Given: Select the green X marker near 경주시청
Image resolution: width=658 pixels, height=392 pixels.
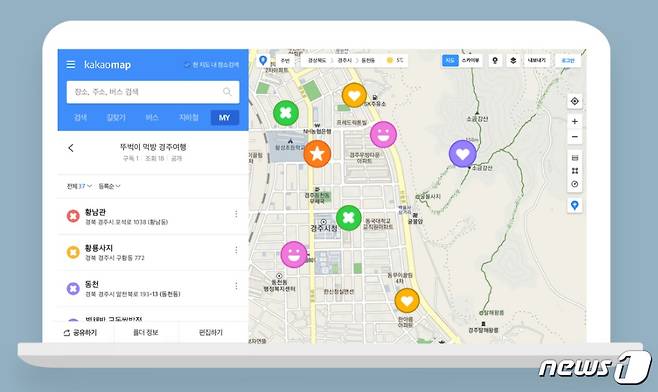Looking at the screenshot, I should pyautogui.click(x=349, y=218).
